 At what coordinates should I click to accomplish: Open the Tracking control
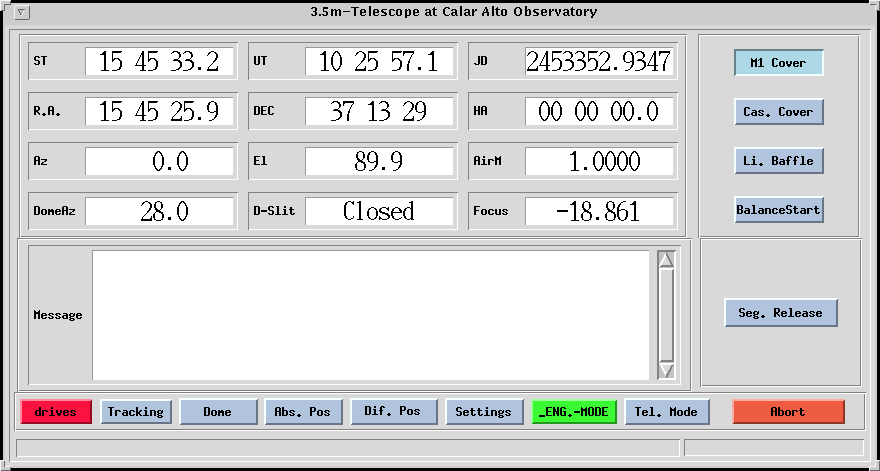[x=136, y=412]
